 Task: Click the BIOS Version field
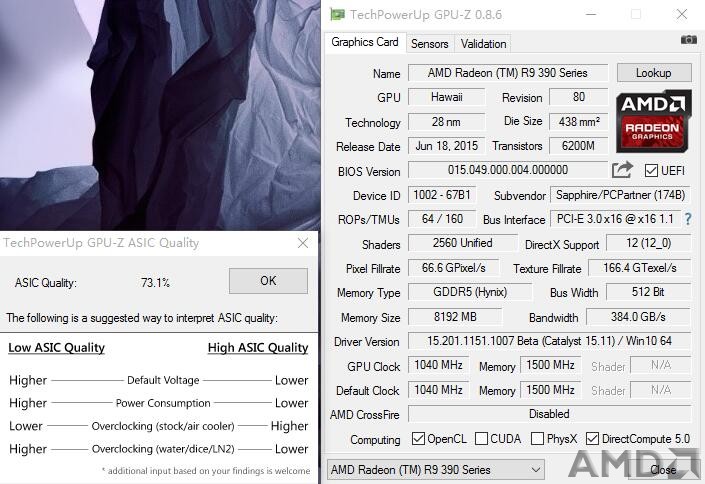pos(508,170)
